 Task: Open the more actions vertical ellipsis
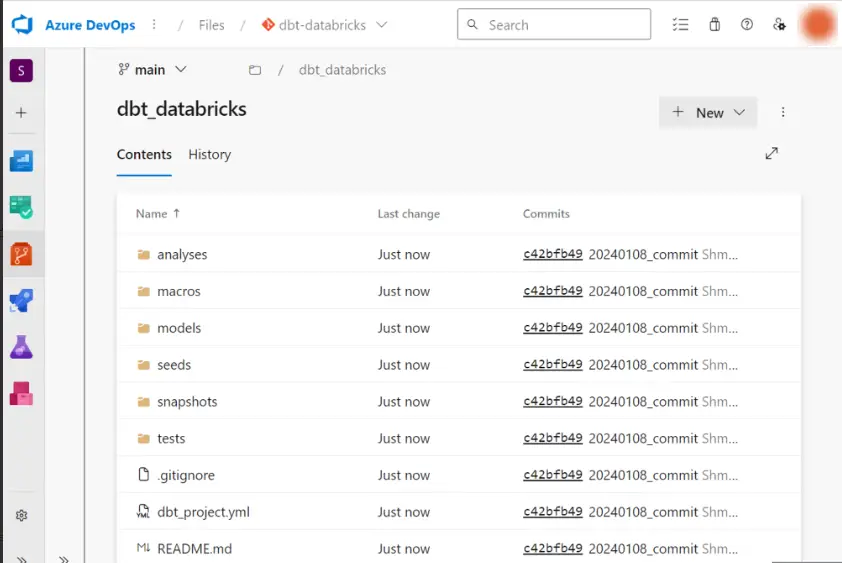pos(783,112)
